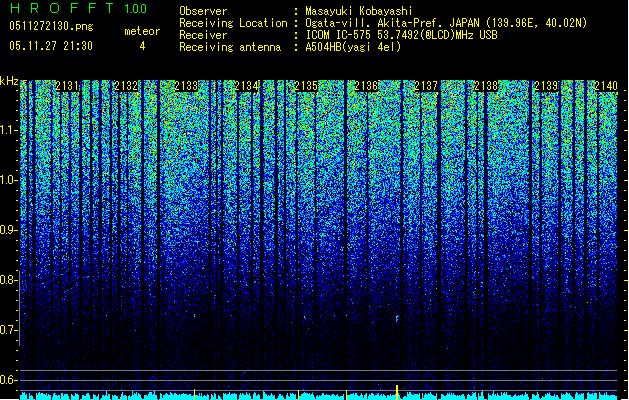Click the 1.1 kHz axis label
Viewport: 629px width, 400px height.
click(x=9, y=130)
